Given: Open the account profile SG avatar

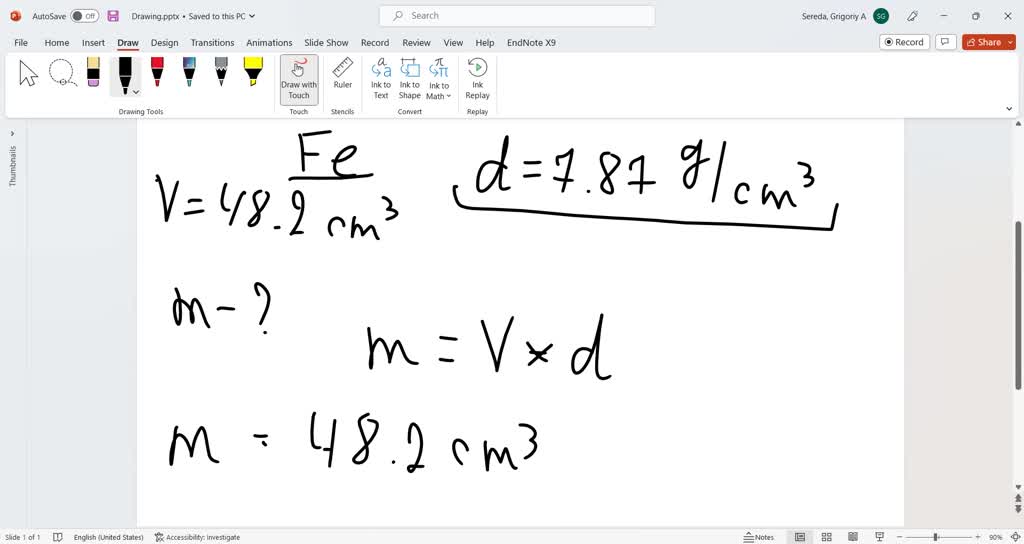Looking at the screenshot, I should pos(881,16).
